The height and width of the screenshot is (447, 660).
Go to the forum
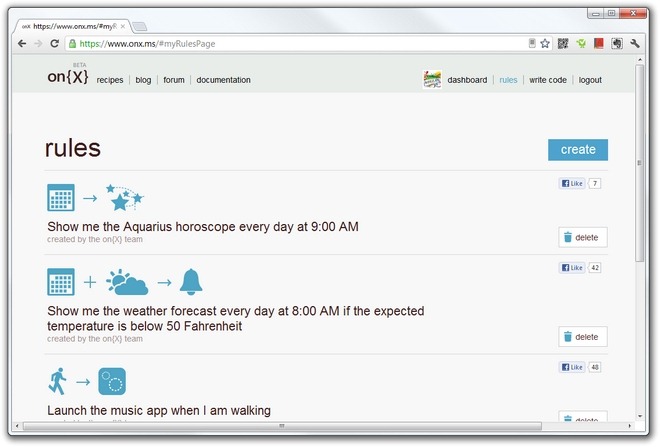pos(174,80)
